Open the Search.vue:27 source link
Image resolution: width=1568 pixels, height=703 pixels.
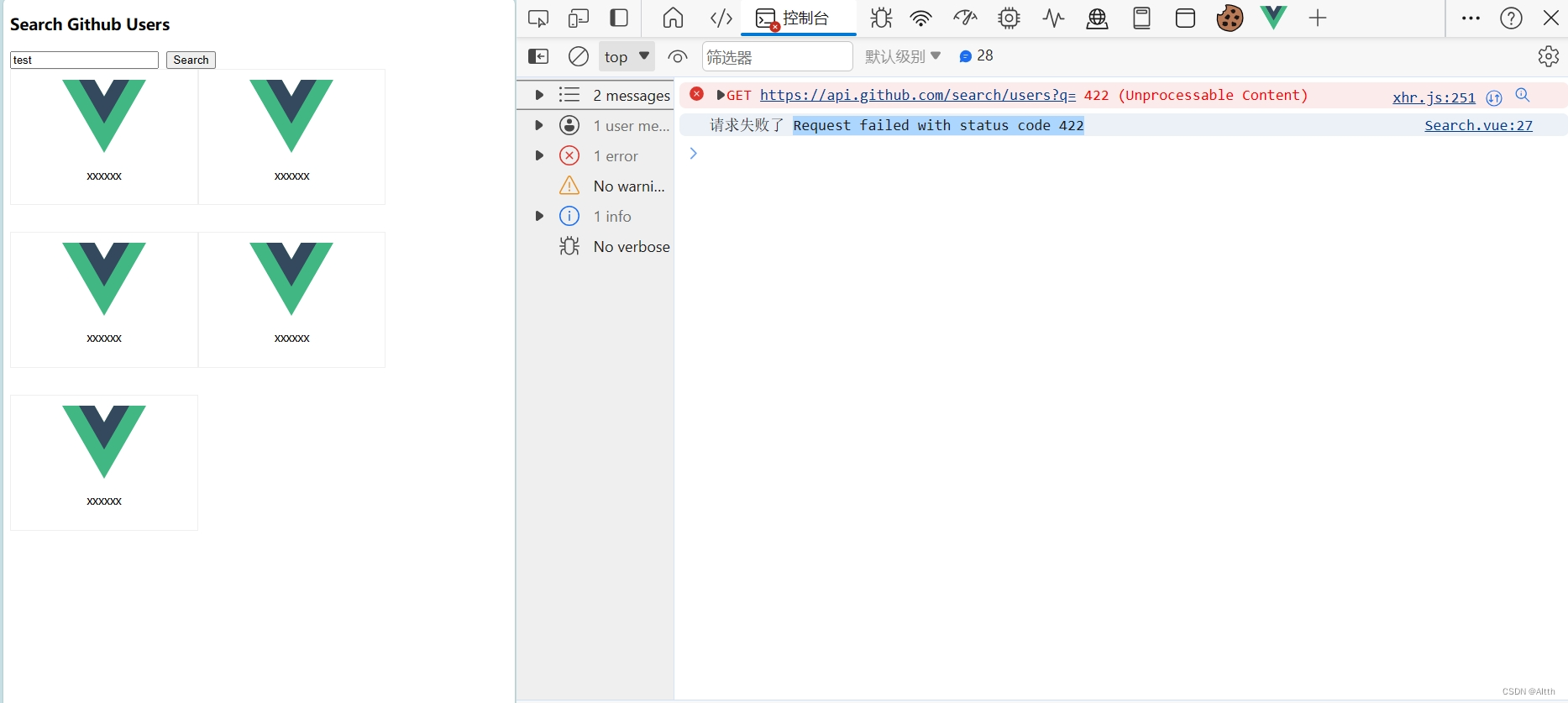(x=1478, y=125)
